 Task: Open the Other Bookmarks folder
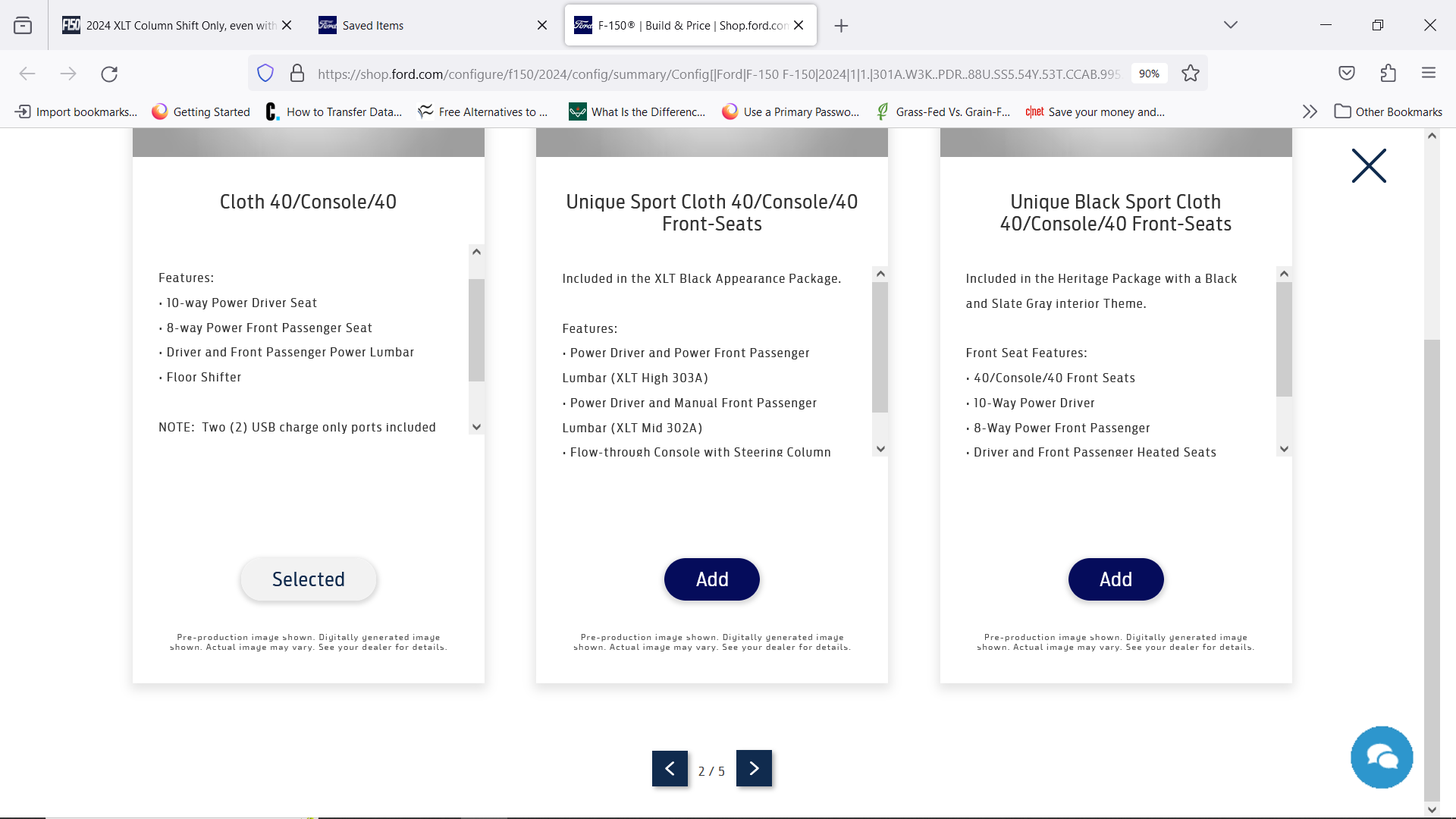(x=1388, y=111)
